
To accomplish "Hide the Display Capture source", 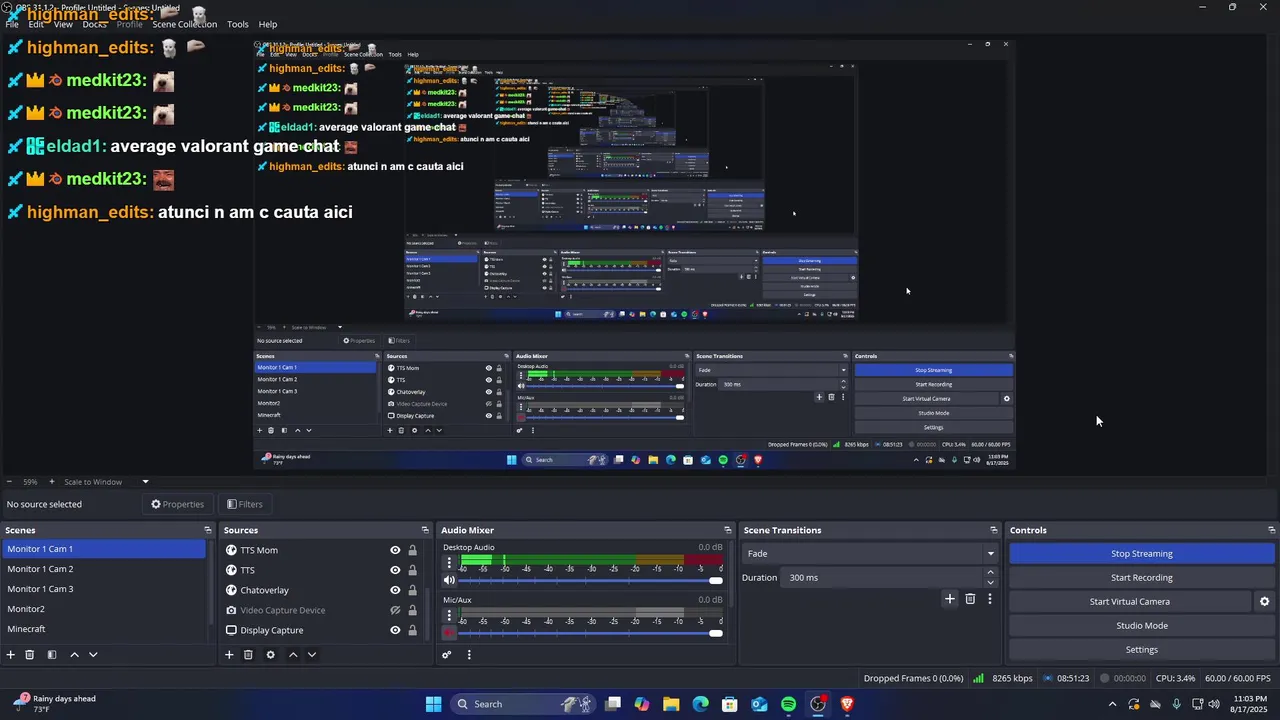I will [x=395, y=630].
